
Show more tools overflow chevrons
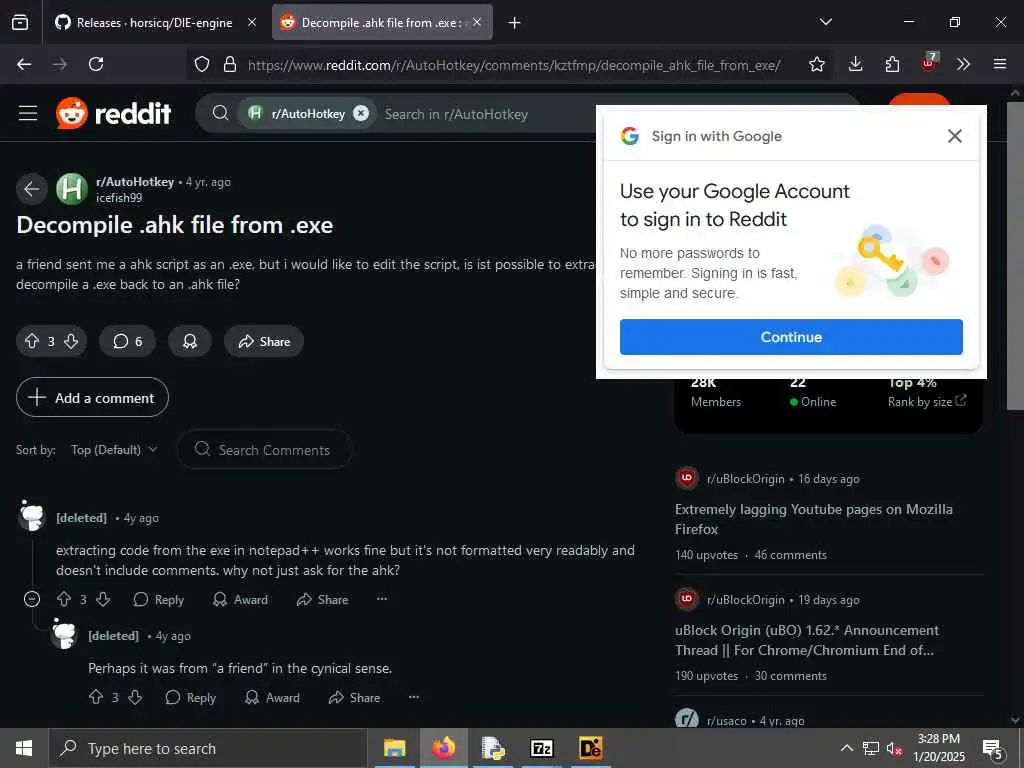pyautogui.click(x=963, y=64)
